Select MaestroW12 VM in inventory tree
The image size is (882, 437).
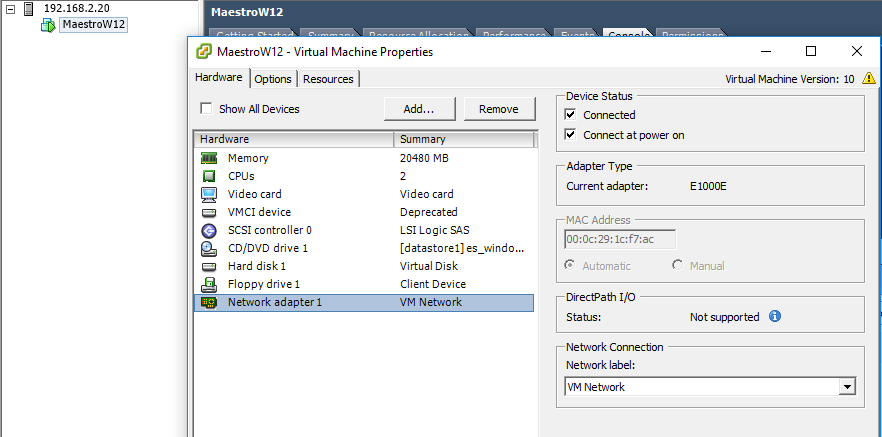[92, 24]
